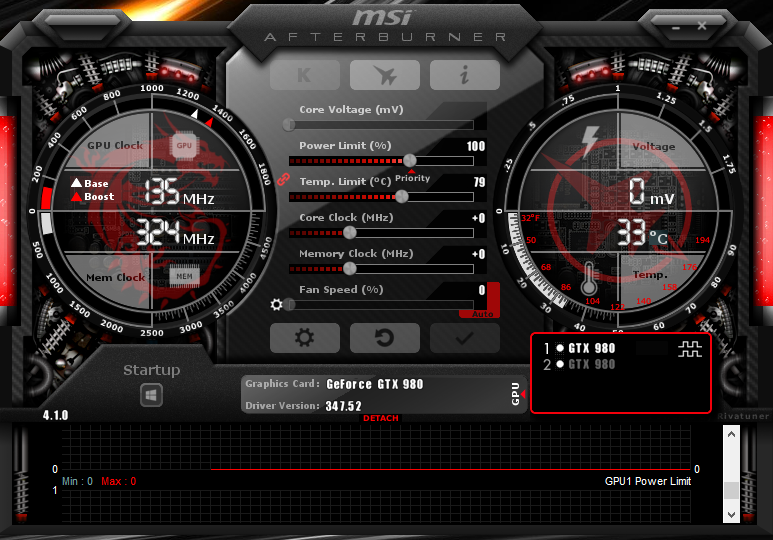Click the graph scrollbar down arrow
This screenshot has height=540, width=773.
[x=731, y=514]
